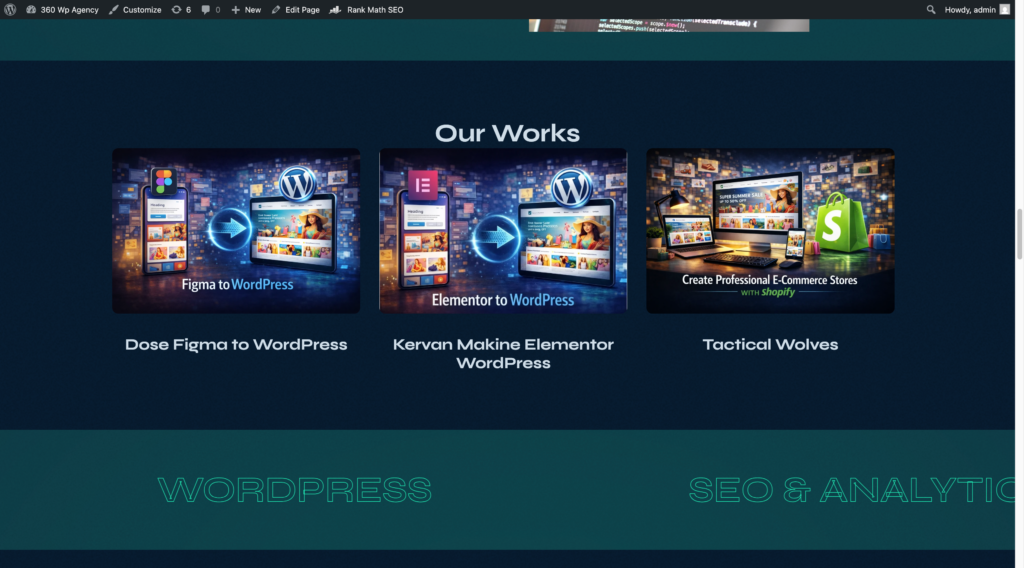Image resolution: width=1024 pixels, height=568 pixels.
Task: Click the admin bar search magnifier icon
Action: point(931,10)
